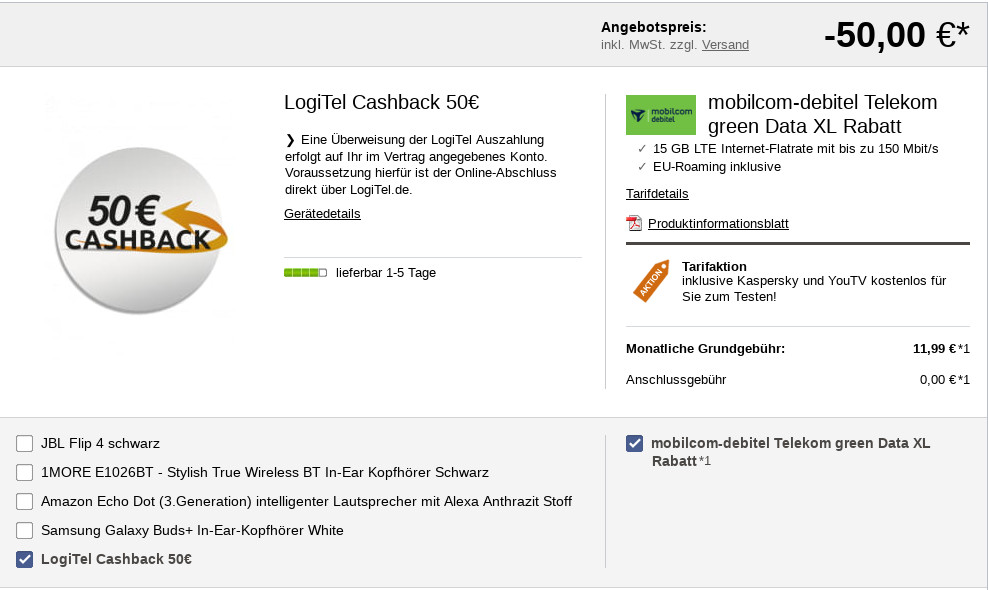Select the 1MORE E1026BT Kopfhörer checkbox

click(25, 473)
